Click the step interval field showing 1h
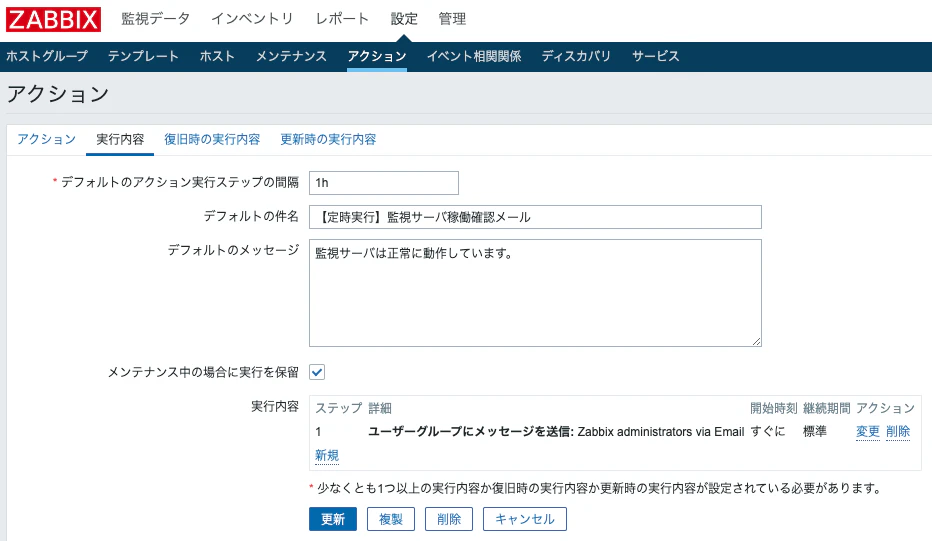 point(384,183)
